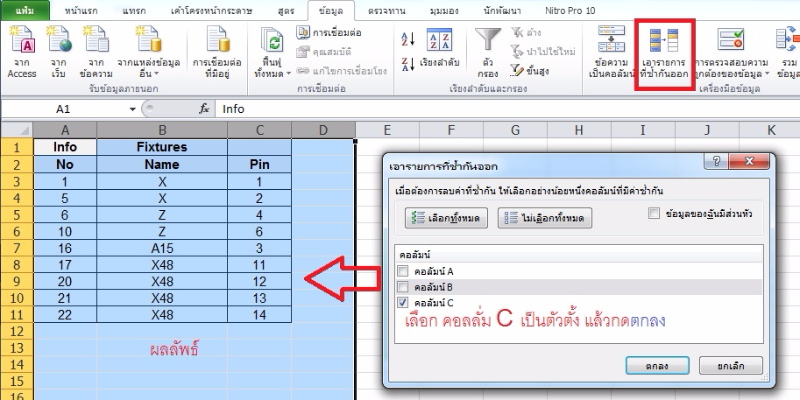Switch to Formulas (สูตร) tab
800x400 pixels.
(287, 10)
